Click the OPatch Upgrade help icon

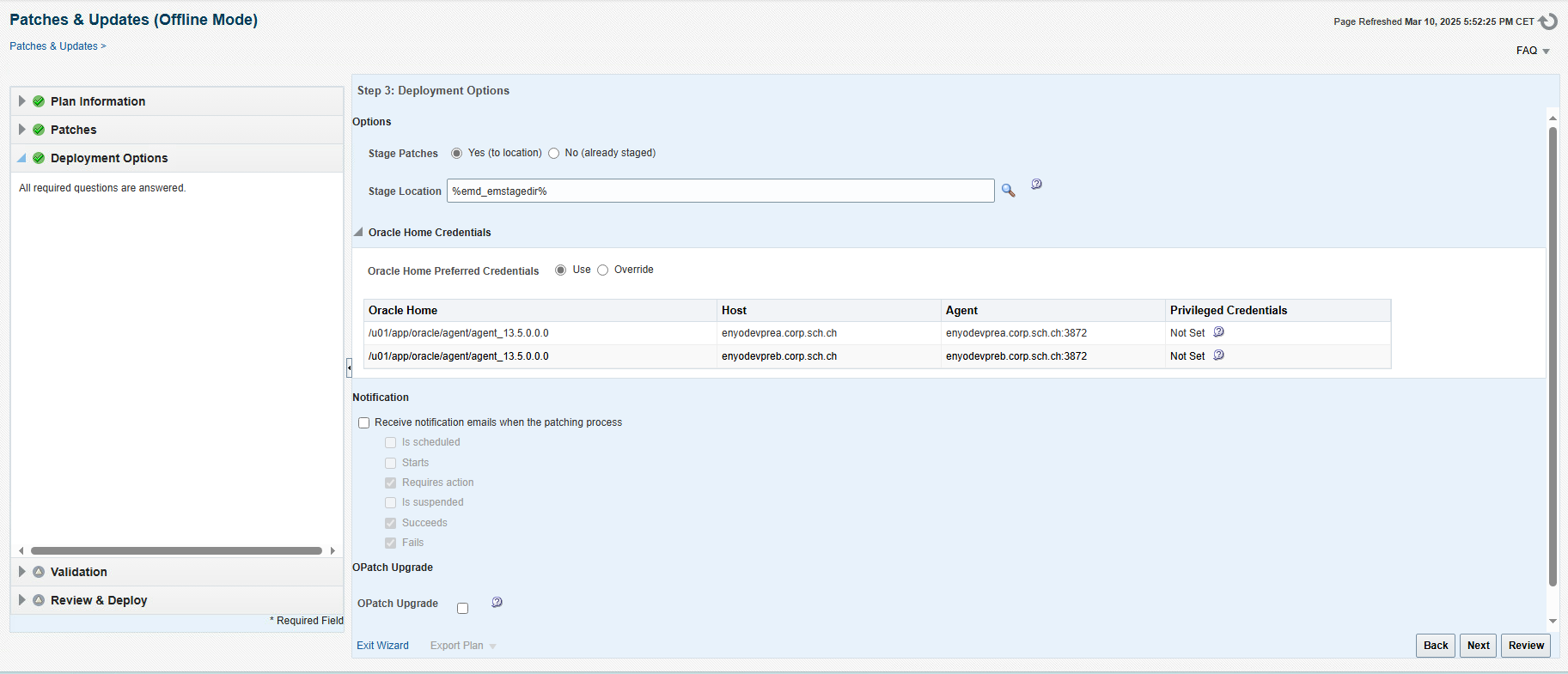coord(497,603)
